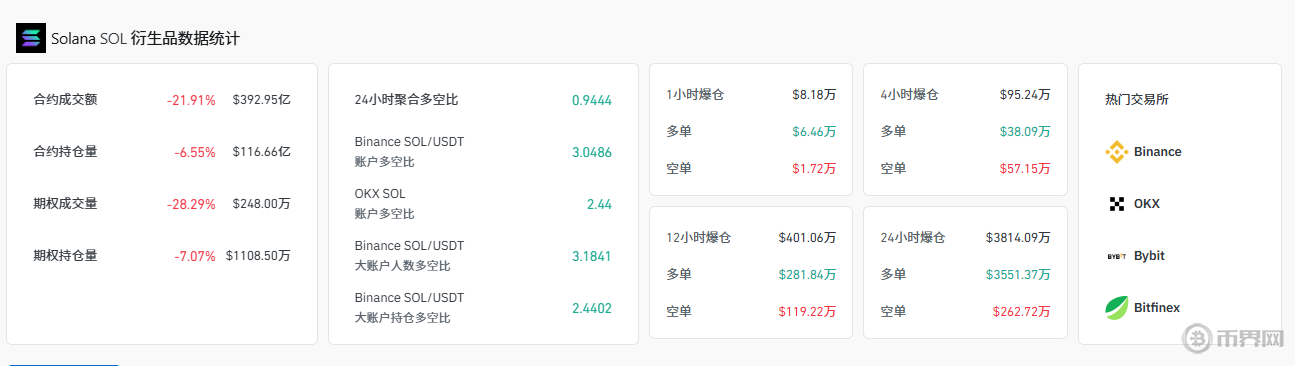Select the 24小时聚合多空比 value 0.9444
Viewport: 1295px width, 366px height.
(591, 100)
